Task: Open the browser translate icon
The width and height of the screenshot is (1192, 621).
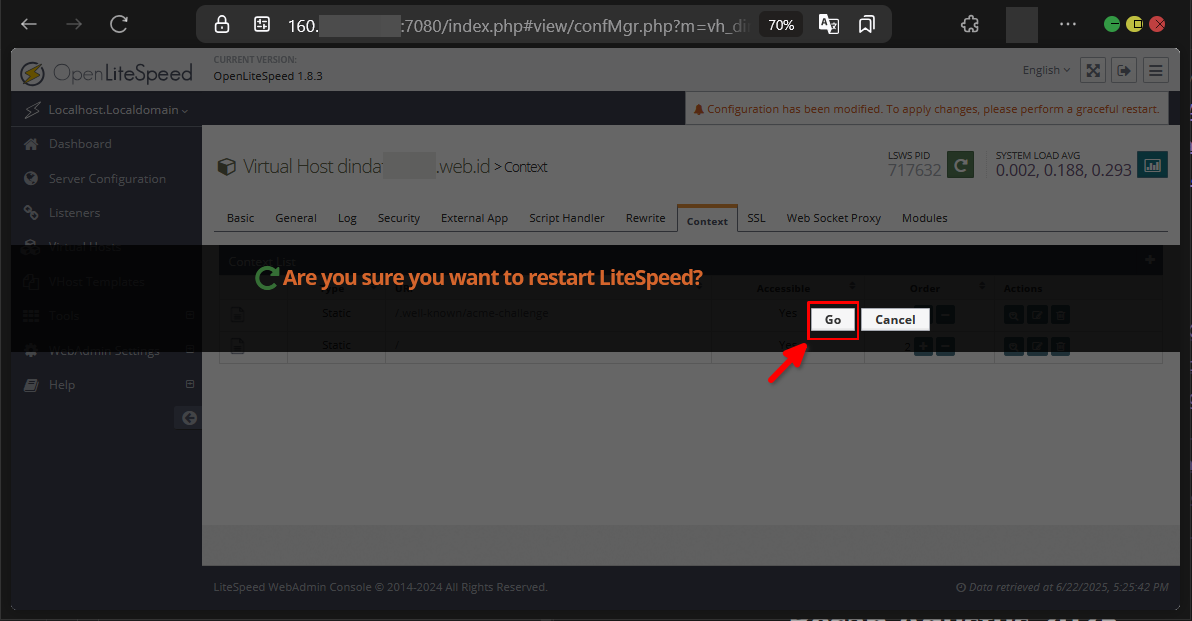Action: coord(829,24)
